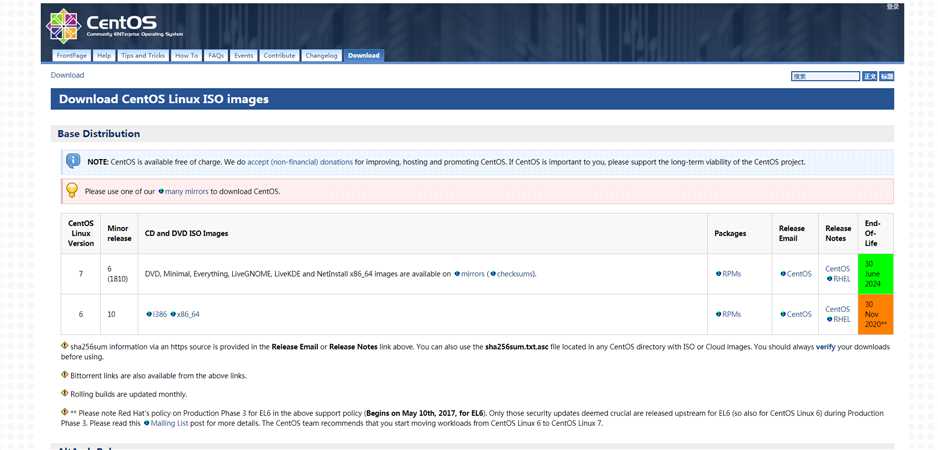Viewport: 938px width, 450px height.
Task: Click green 30 June 2024 end-of-life cell
Action: coord(875,274)
